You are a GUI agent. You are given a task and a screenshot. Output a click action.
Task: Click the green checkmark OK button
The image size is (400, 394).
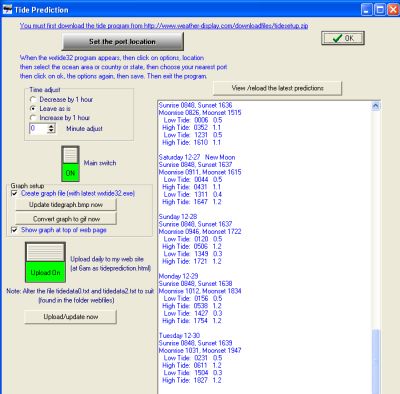(x=343, y=38)
